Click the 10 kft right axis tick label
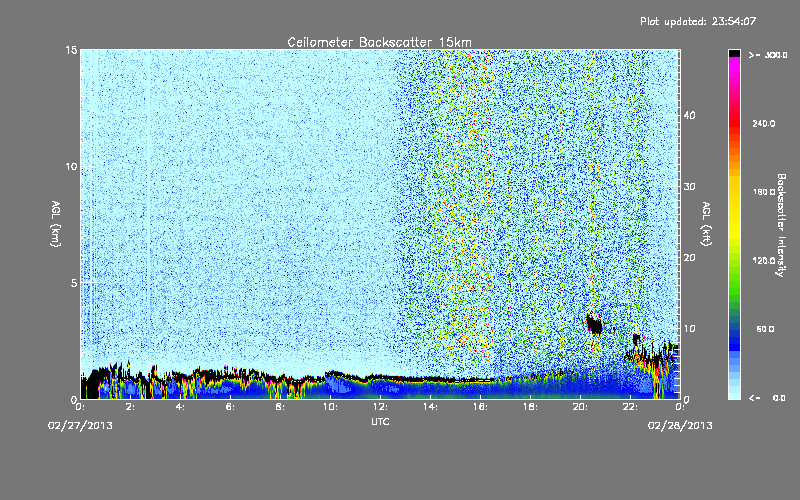The width and height of the screenshot is (800, 500). click(x=689, y=329)
